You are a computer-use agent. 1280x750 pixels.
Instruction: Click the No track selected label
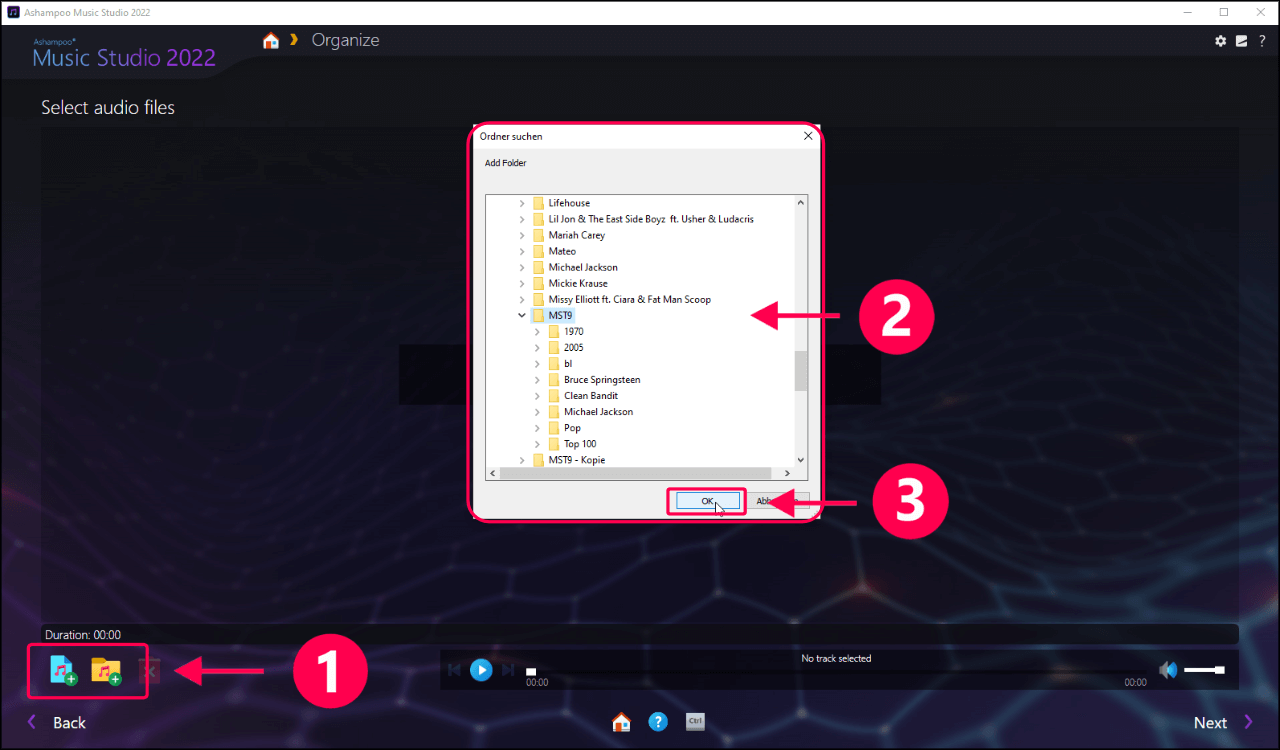tap(836, 658)
